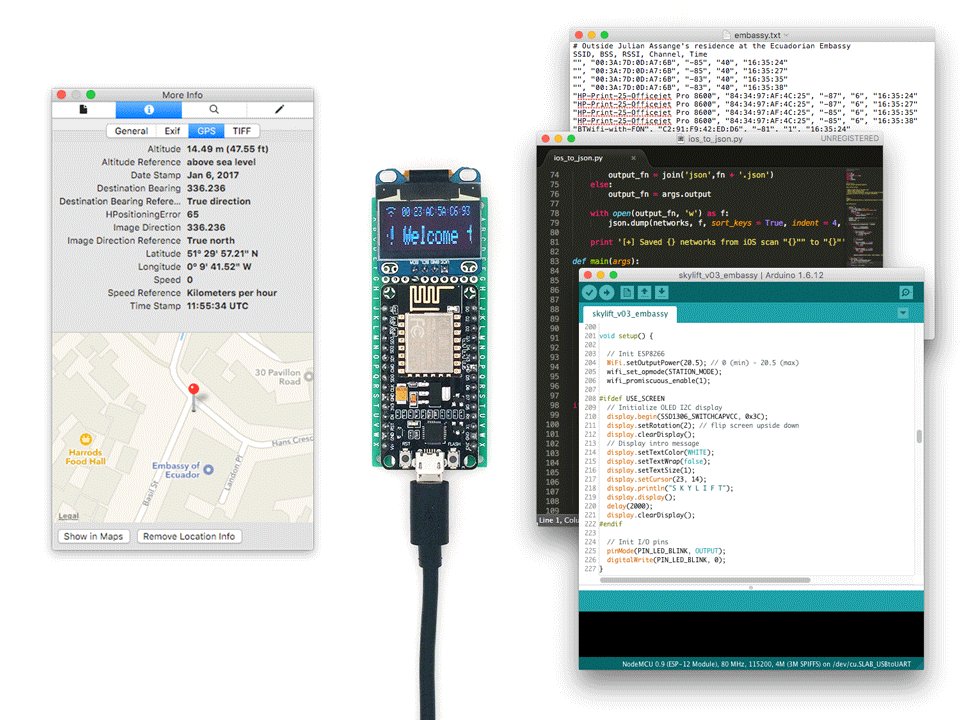This screenshot has height=720, width=960.
Task: Close the More Info window
Action: pos(61,94)
